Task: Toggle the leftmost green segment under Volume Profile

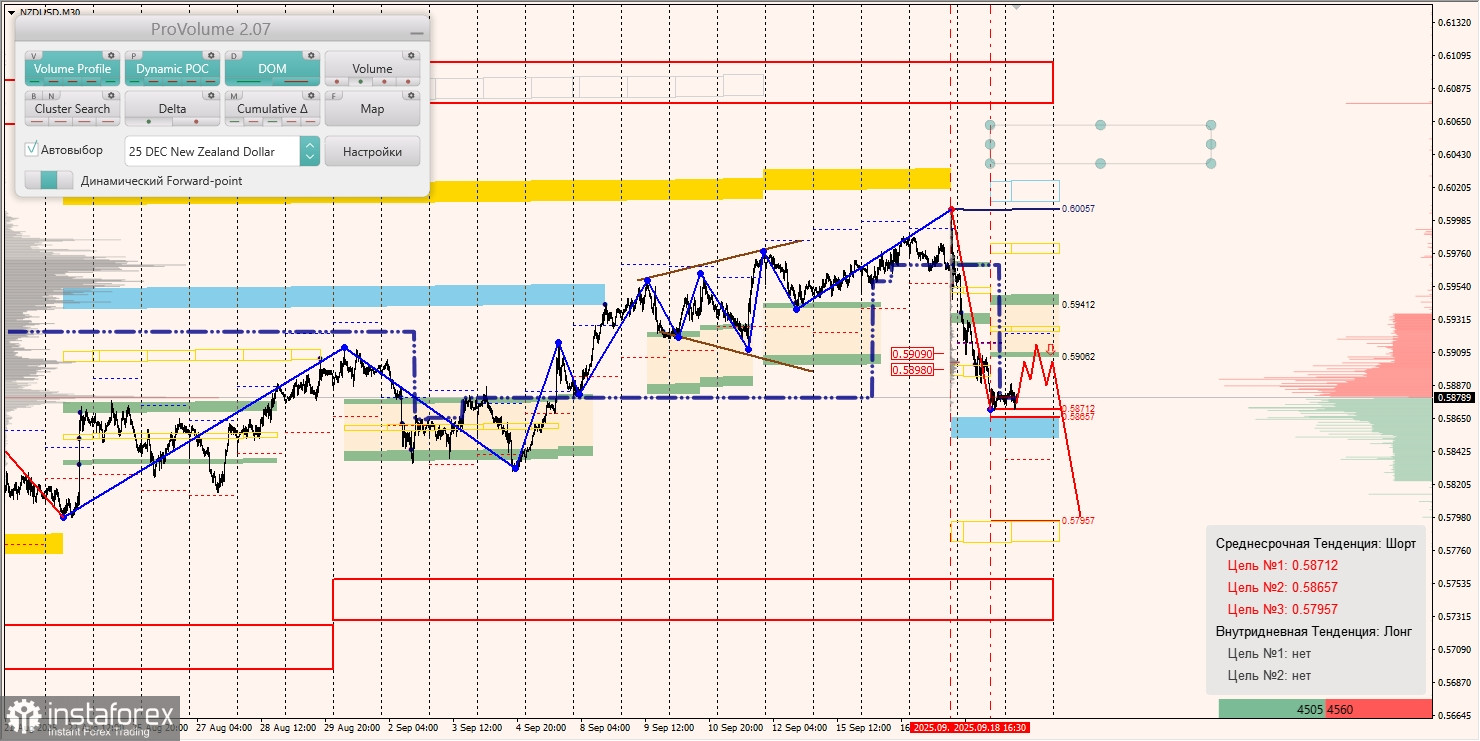Action: tap(35, 81)
